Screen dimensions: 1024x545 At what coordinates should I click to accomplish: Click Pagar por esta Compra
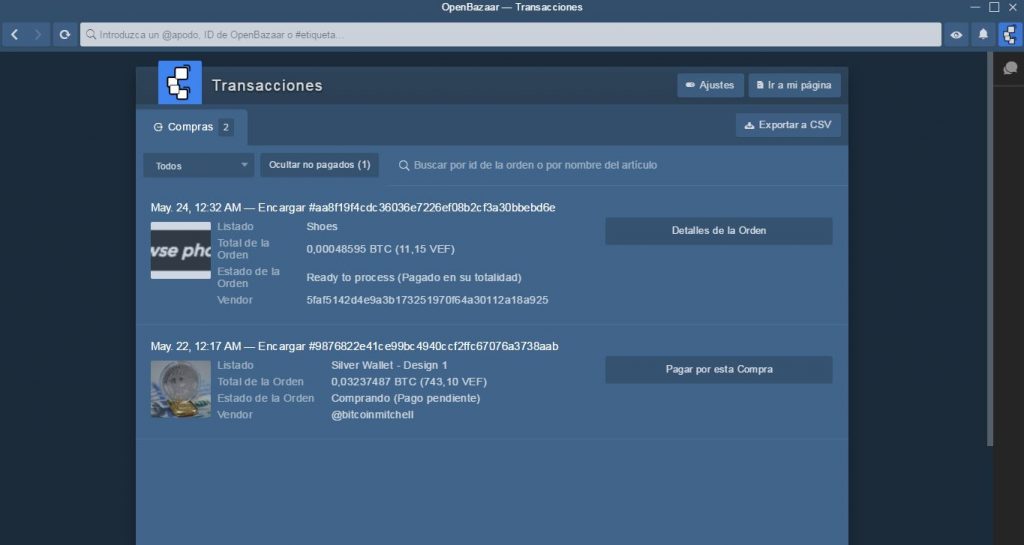click(x=718, y=369)
